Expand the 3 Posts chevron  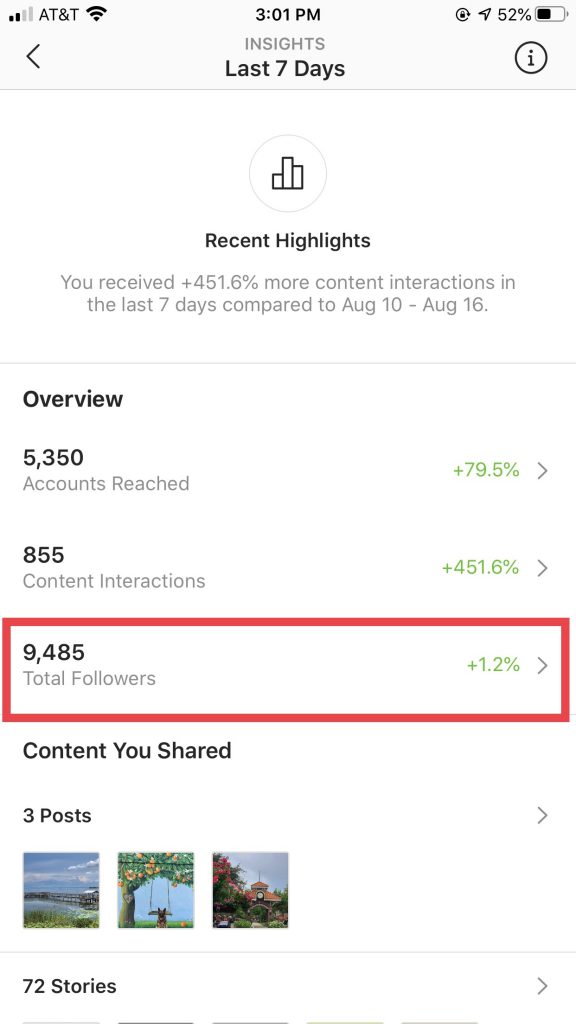click(x=542, y=815)
